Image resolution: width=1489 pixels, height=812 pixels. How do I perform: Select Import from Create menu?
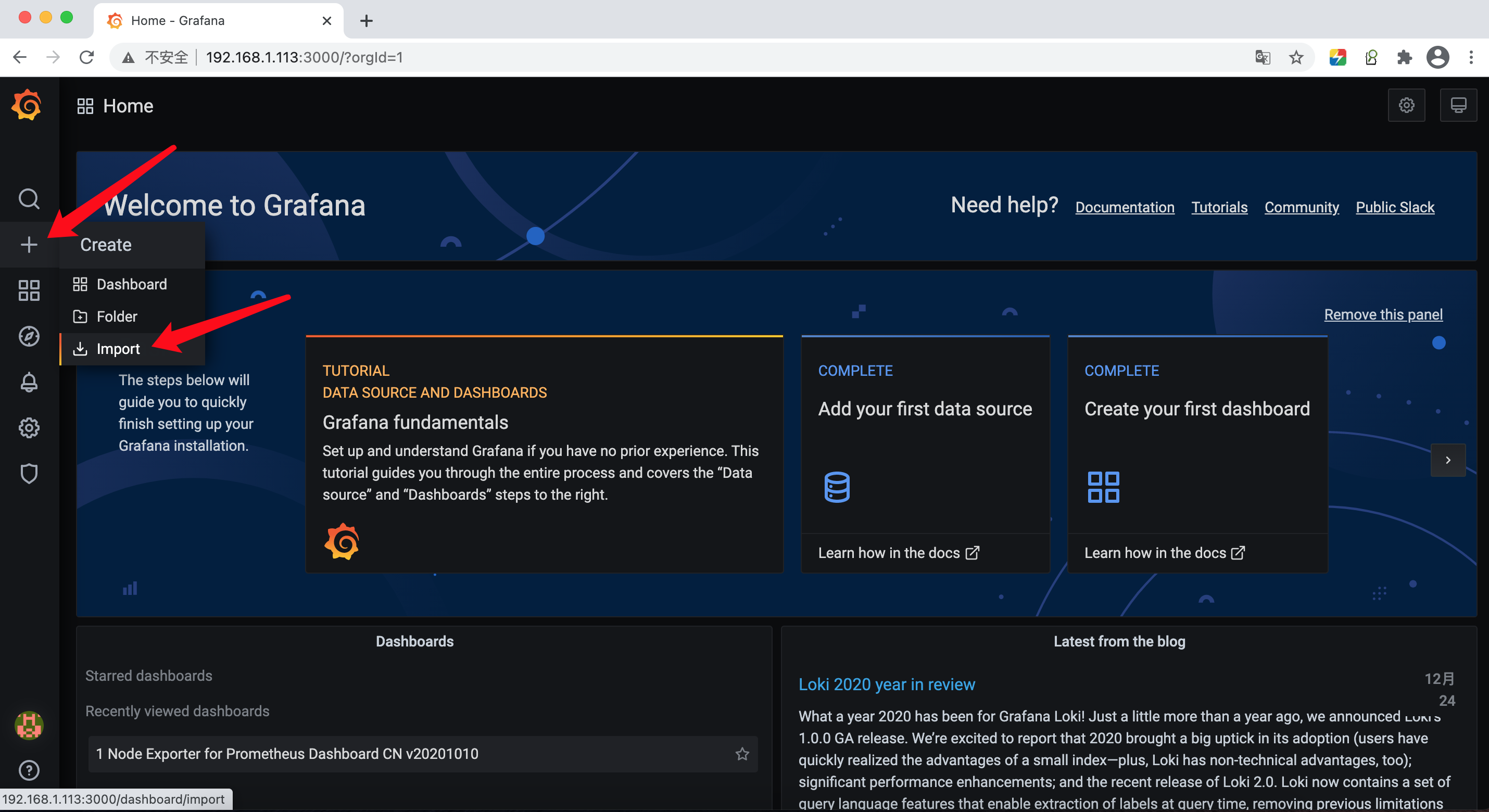point(132,349)
